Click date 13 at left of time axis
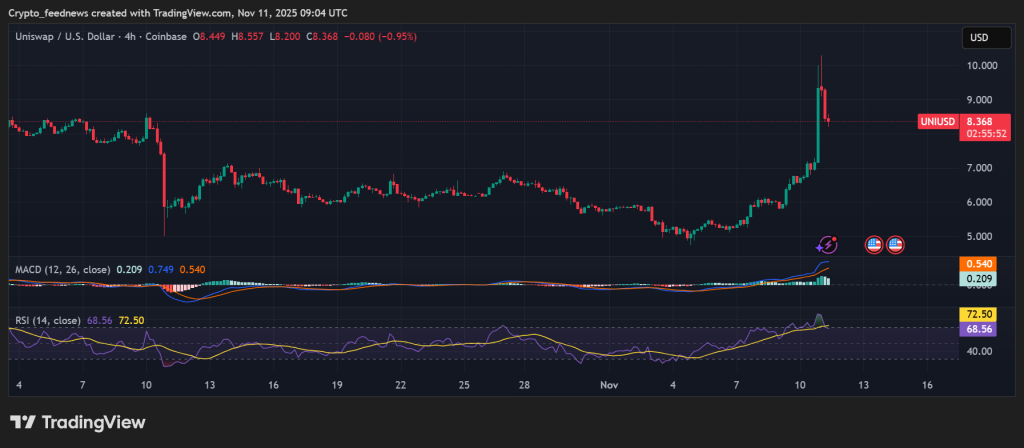Image resolution: width=1024 pixels, height=448 pixels. coord(212,385)
